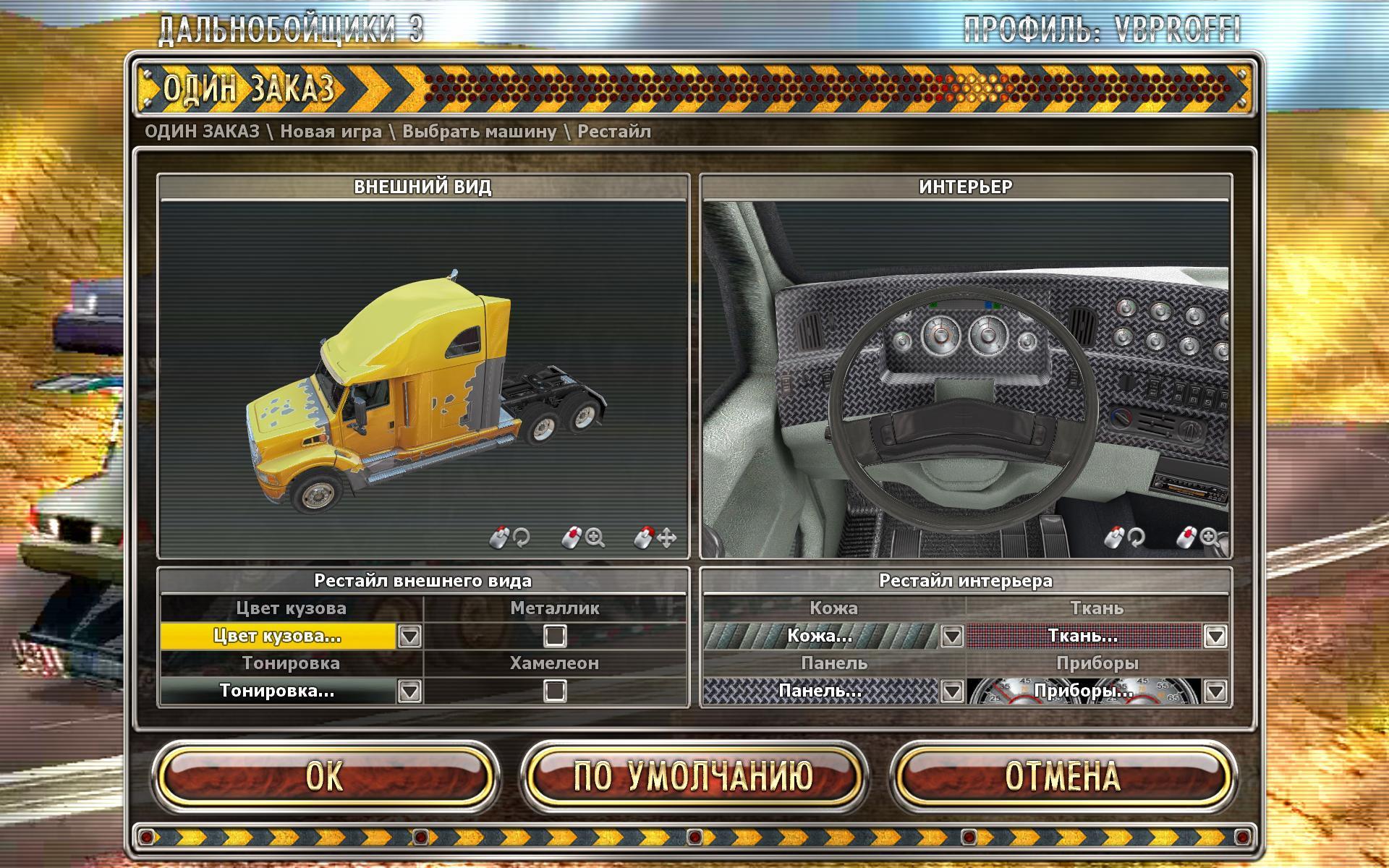The width and height of the screenshot is (1389, 868).
Task: Enable the Металлик checkbox
Action: pos(555,636)
